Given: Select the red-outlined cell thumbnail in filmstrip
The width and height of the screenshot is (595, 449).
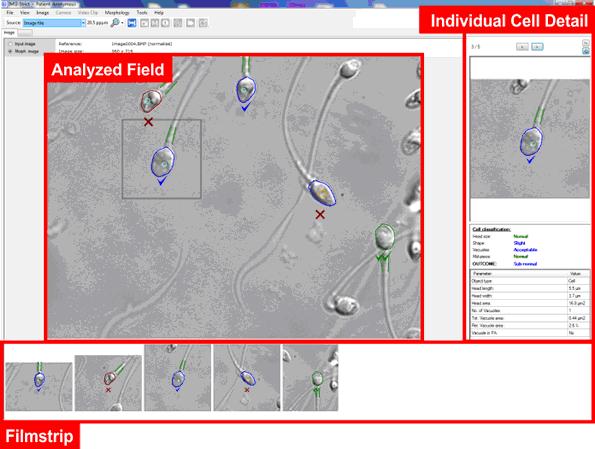Looking at the screenshot, I should (108, 383).
